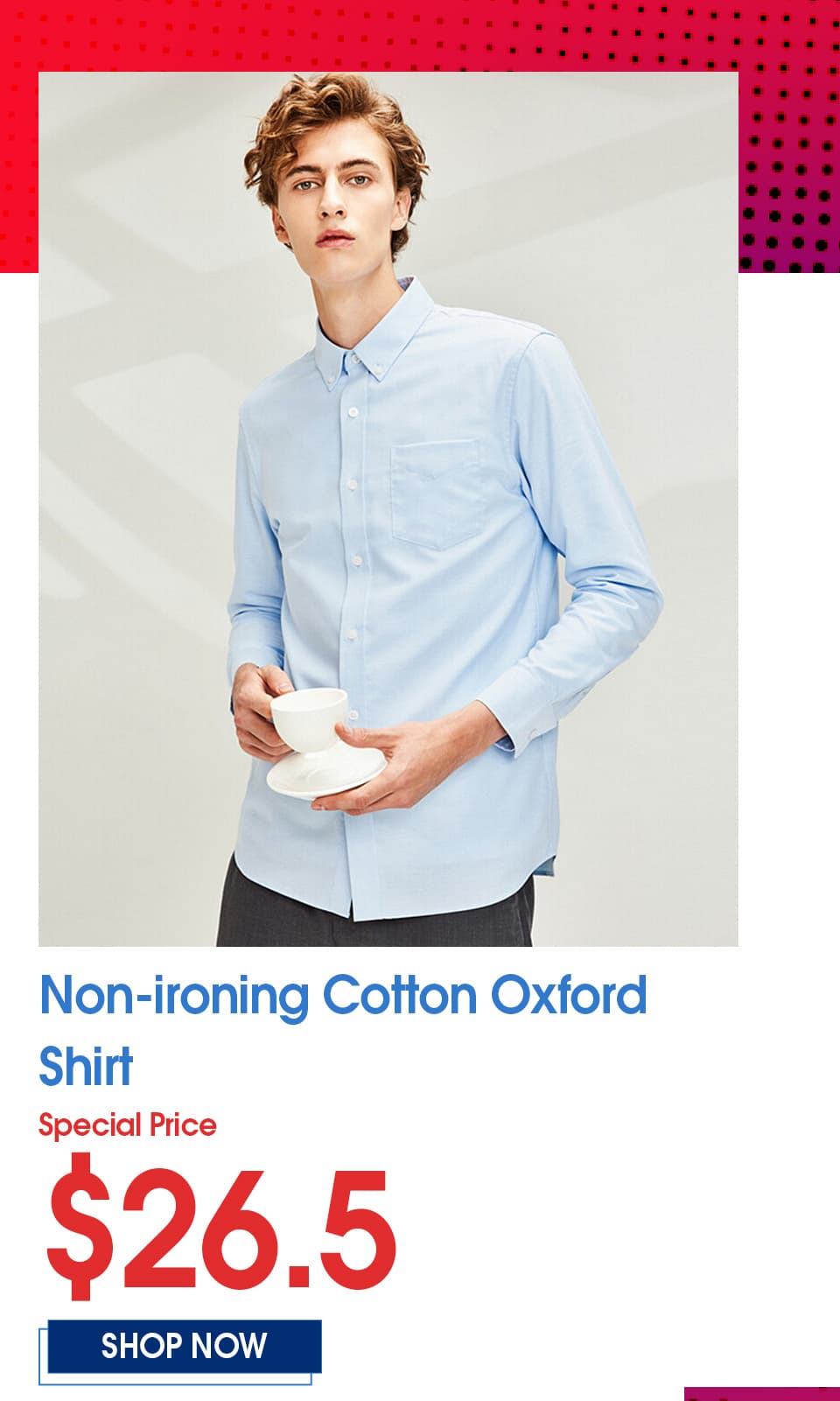Click the white coffee cup in photo
840x1401 pixels.
[x=311, y=721]
